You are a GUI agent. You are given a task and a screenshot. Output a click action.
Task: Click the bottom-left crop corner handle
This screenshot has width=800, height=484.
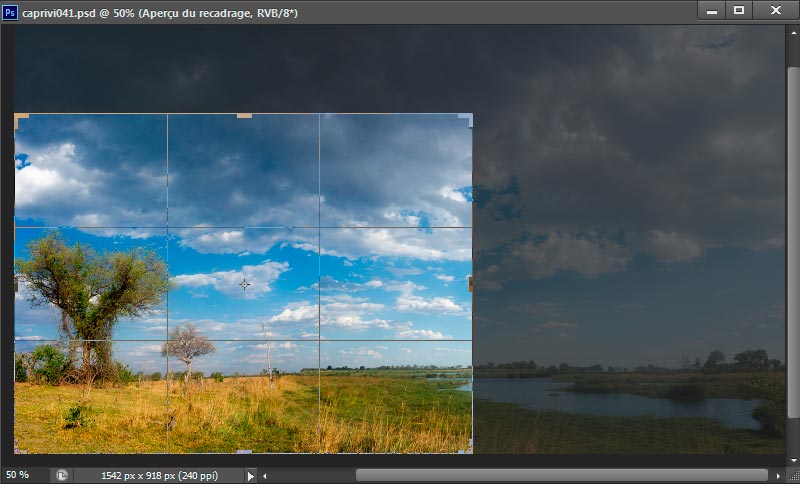coord(18,449)
